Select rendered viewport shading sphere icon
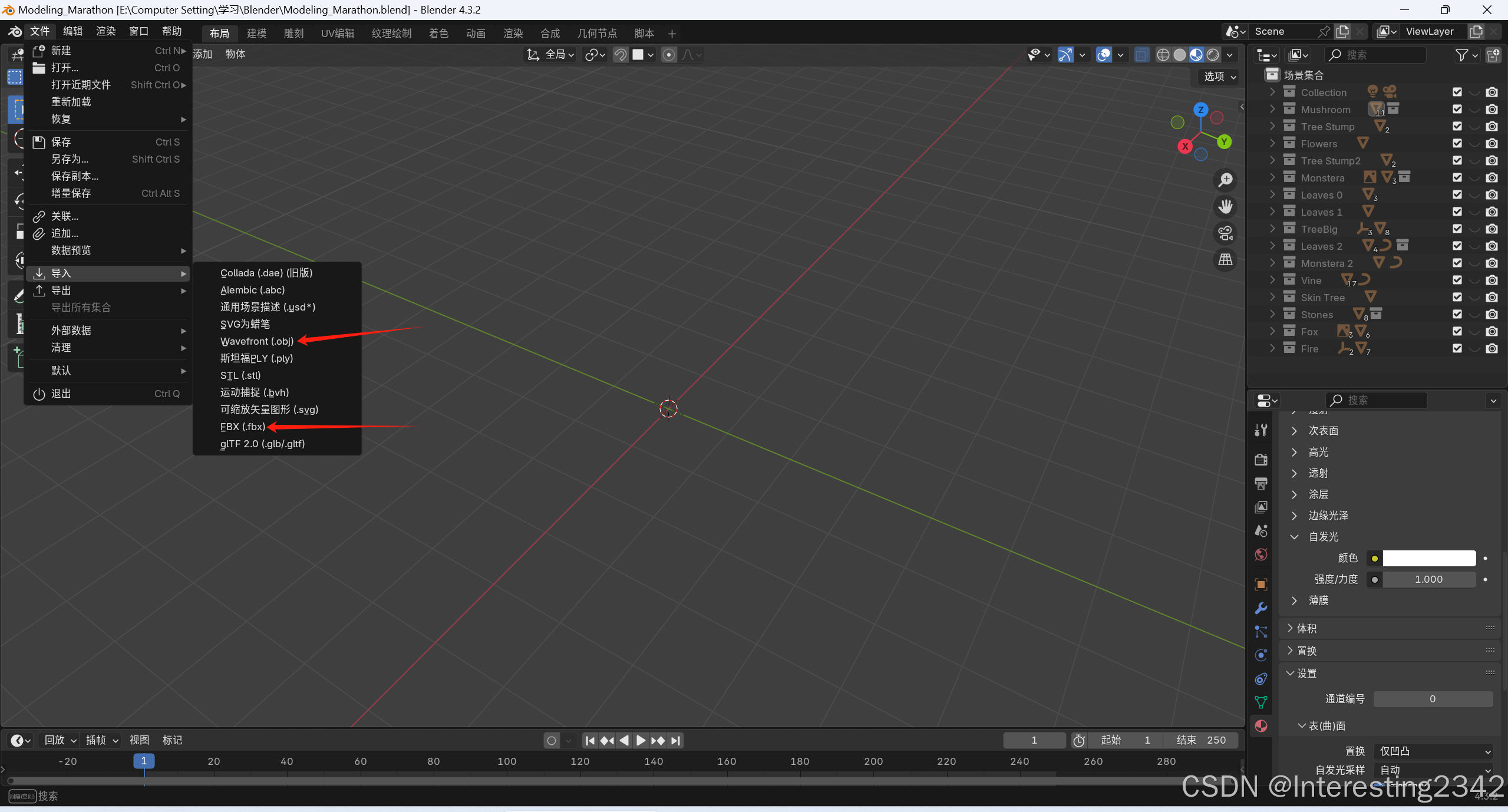Image resolution: width=1508 pixels, height=812 pixels. pyautogui.click(x=1213, y=55)
